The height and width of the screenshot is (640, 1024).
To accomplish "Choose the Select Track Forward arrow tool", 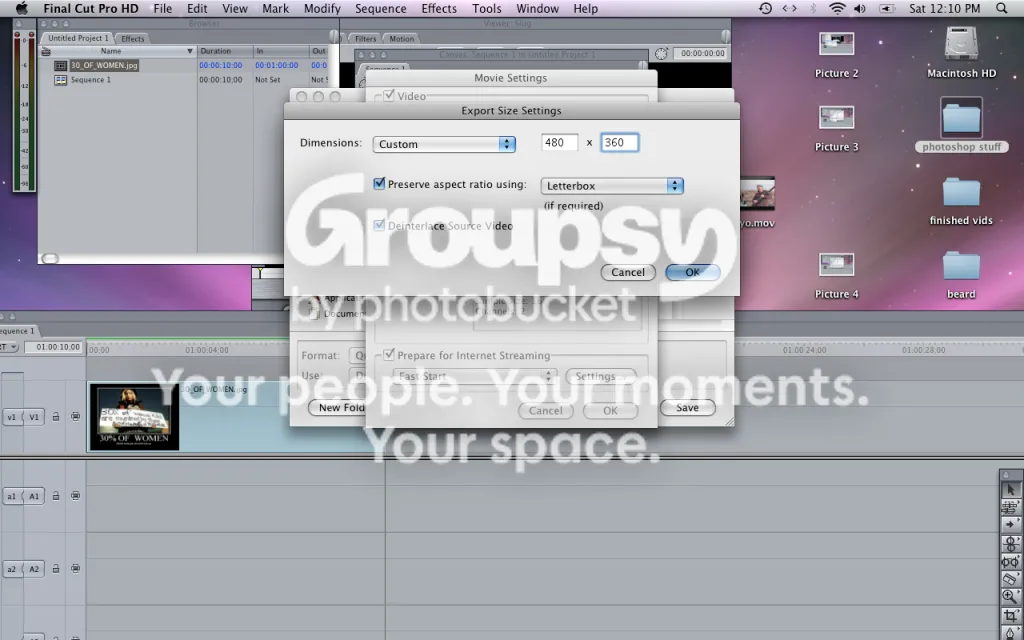I will (1010, 525).
